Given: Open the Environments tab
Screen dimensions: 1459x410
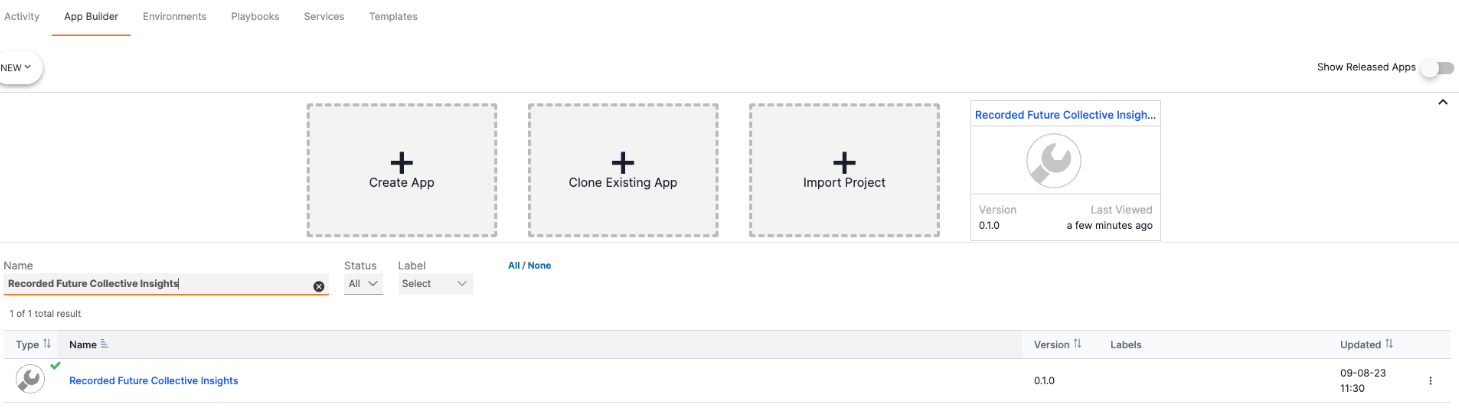Looking at the screenshot, I should click(x=174, y=17).
